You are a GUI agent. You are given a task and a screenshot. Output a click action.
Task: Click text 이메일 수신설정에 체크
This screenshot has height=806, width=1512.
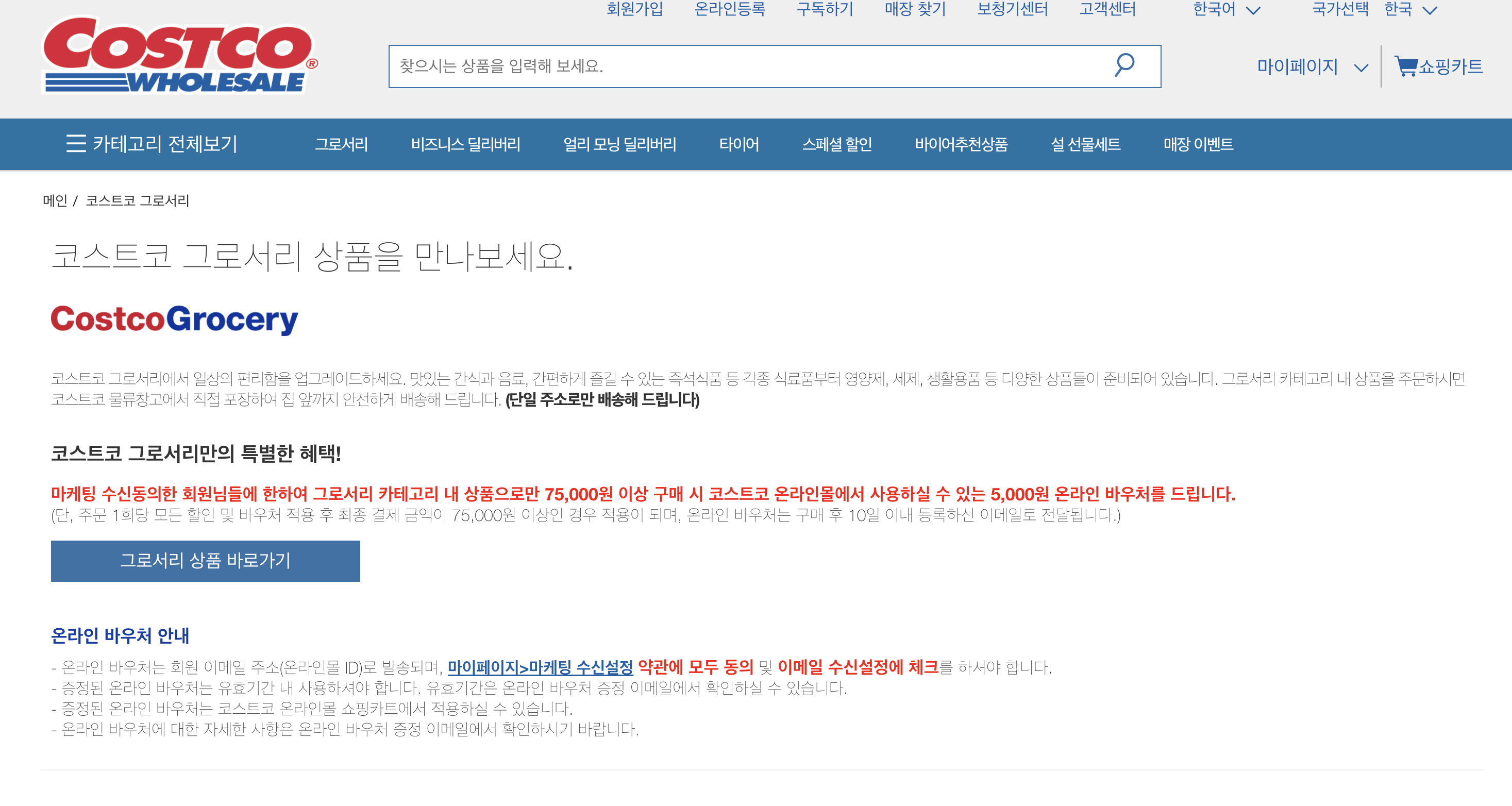pos(858,667)
